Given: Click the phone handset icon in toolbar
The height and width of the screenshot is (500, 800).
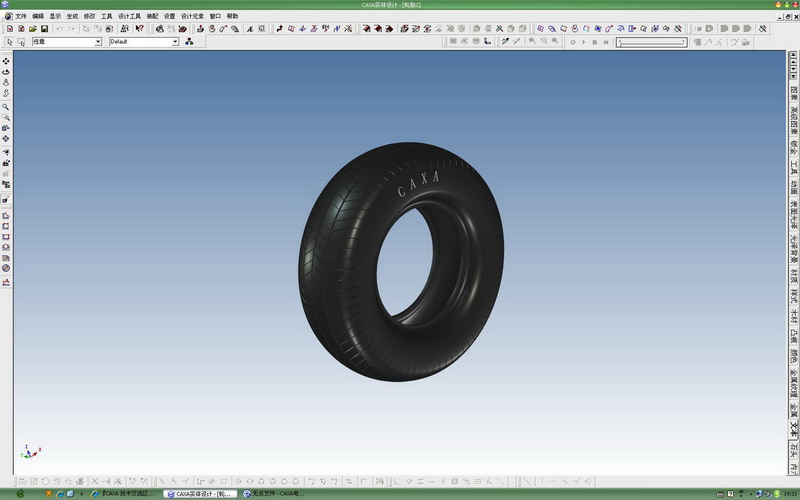Looking at the screenshot, I should (x=488, y=42).
